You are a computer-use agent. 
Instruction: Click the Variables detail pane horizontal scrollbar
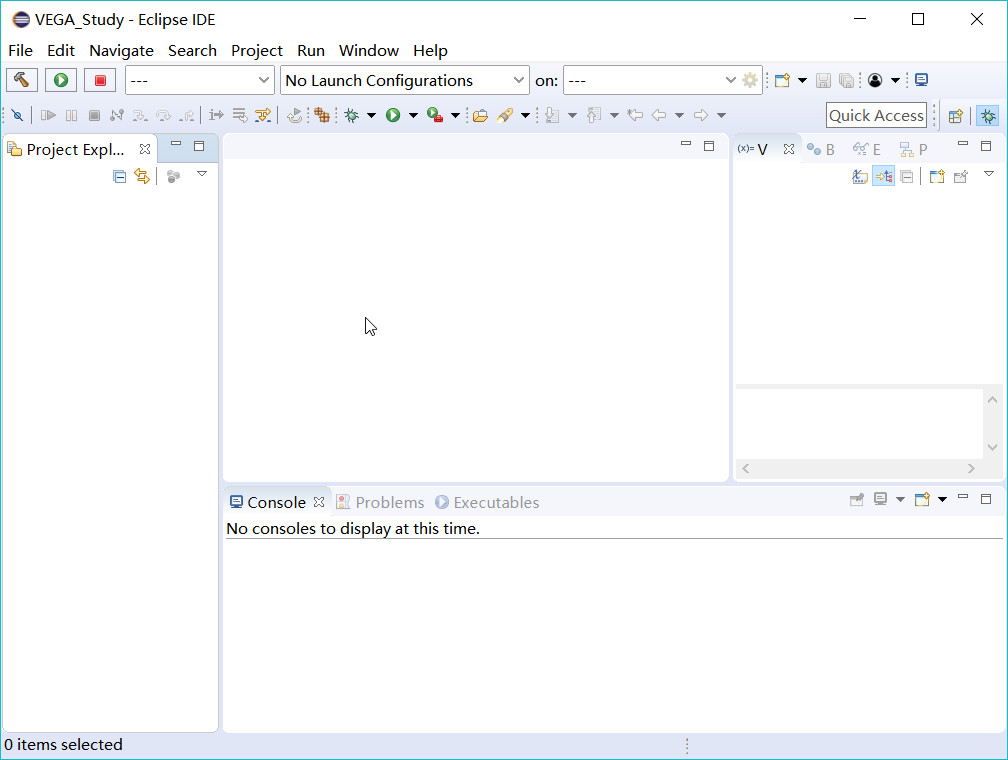(x=858, y=469)
